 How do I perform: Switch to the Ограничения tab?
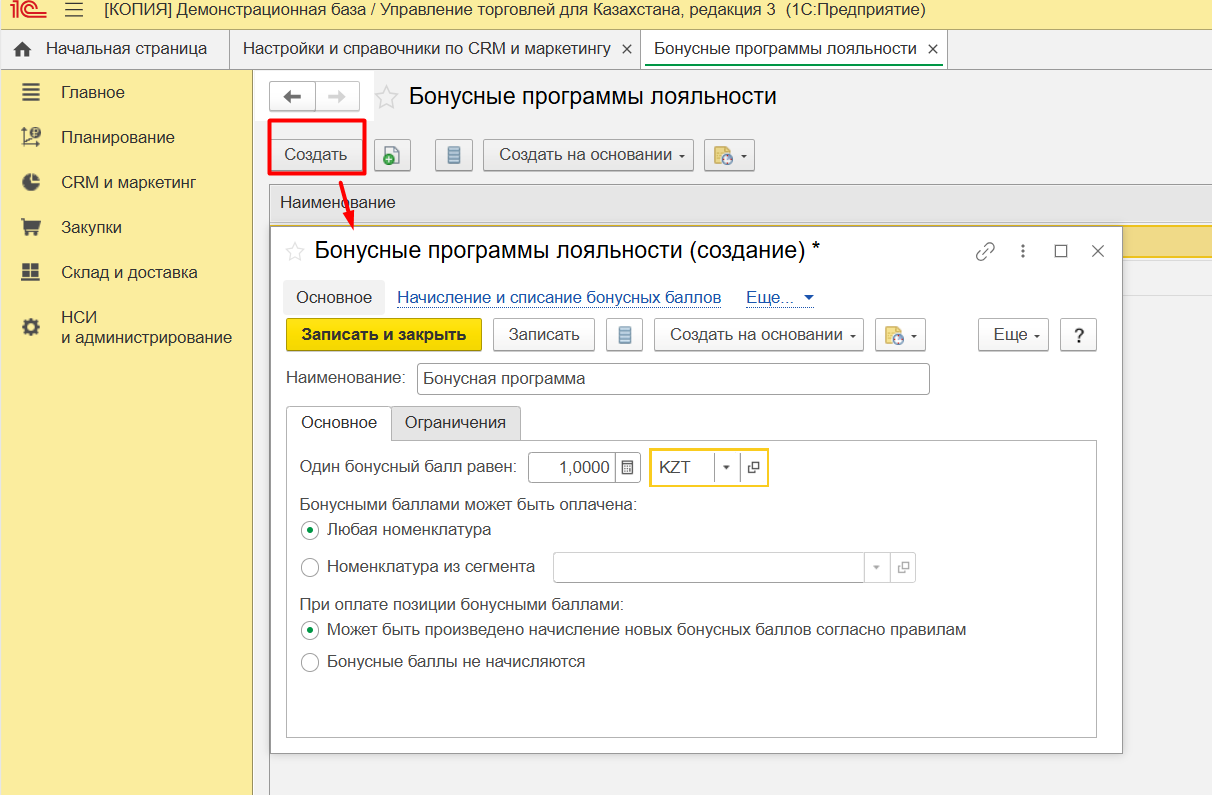[455, 422]
